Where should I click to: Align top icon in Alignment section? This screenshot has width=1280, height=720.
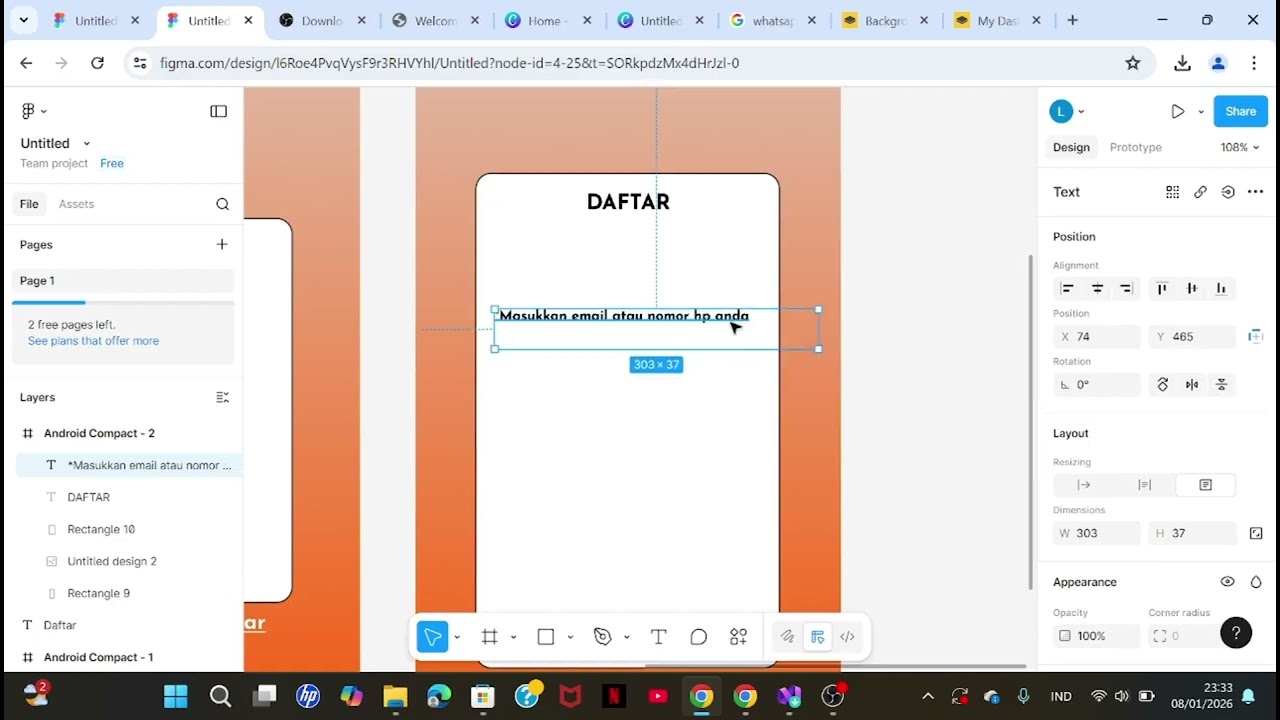(1162, 289)
